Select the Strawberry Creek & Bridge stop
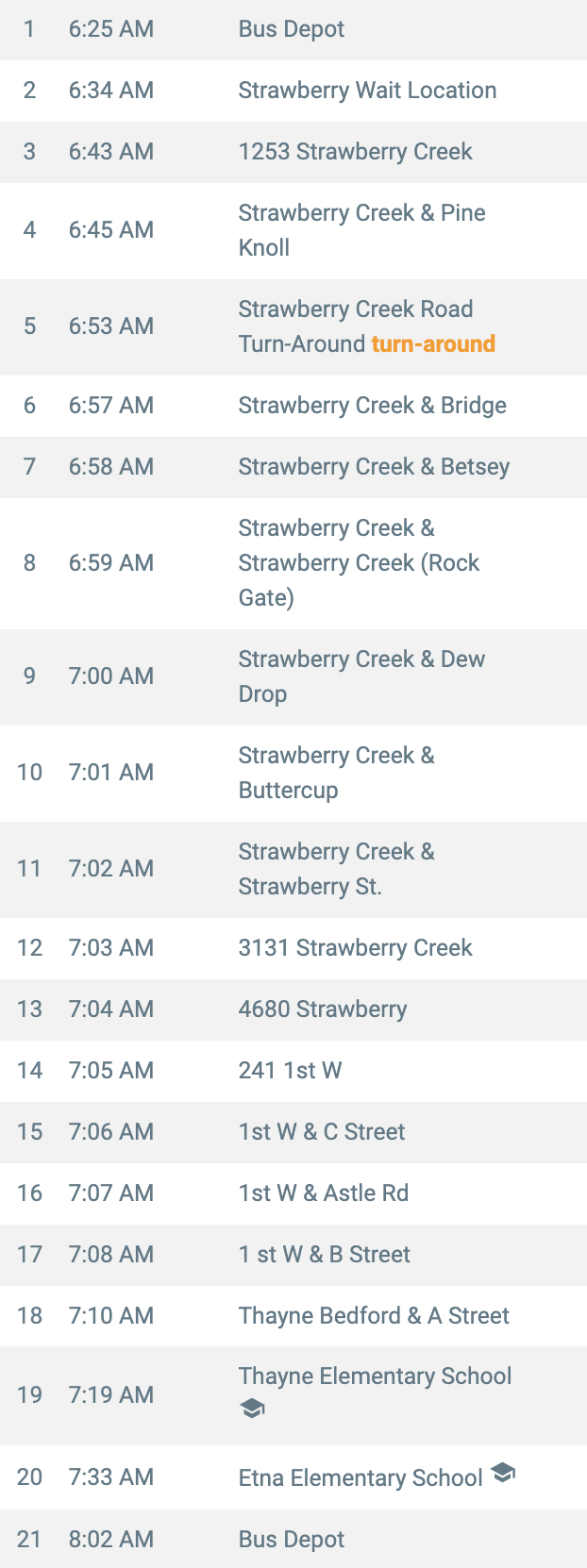587x1568 pixels. coord(293,406)
